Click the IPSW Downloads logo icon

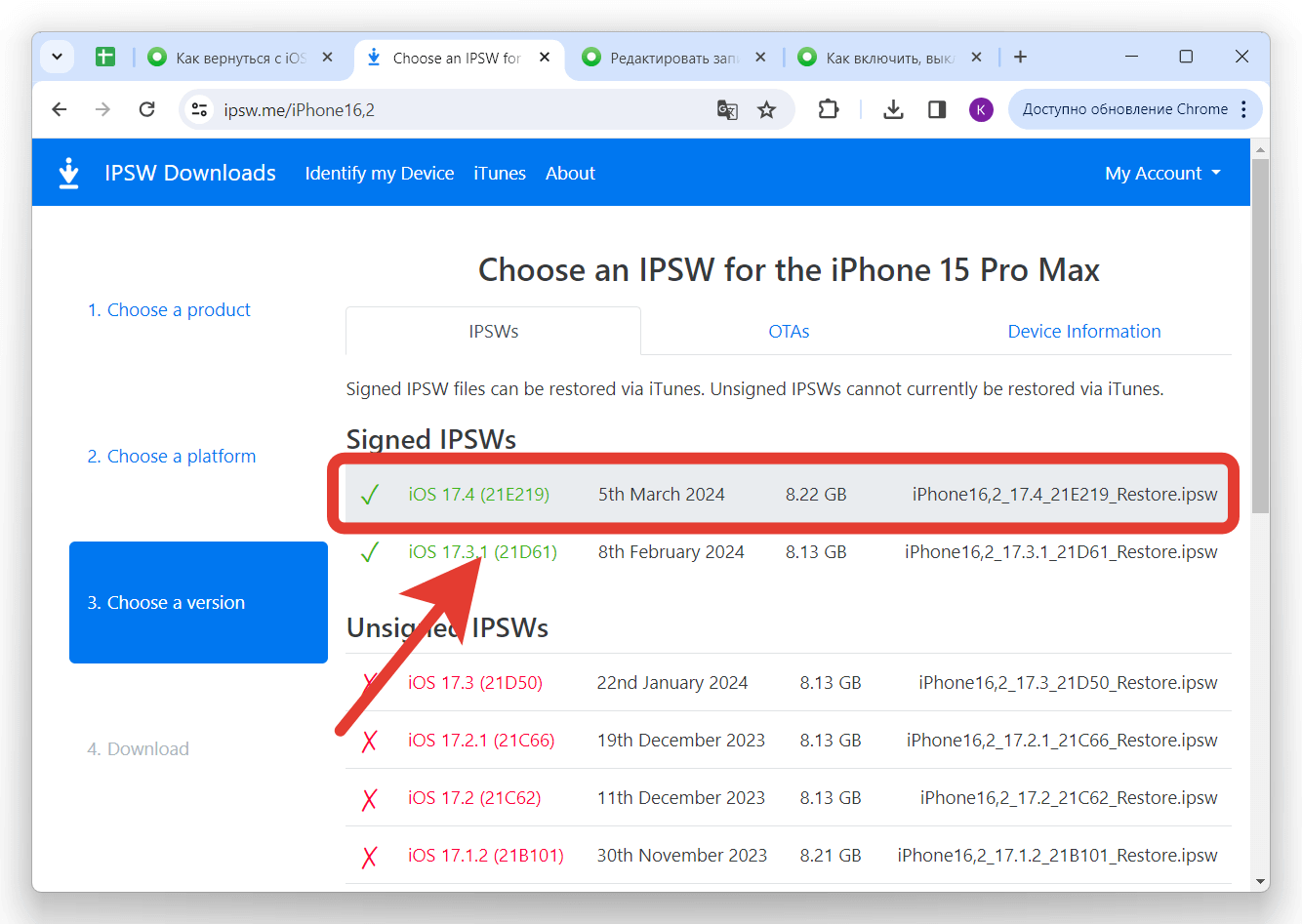pos(68,173)
